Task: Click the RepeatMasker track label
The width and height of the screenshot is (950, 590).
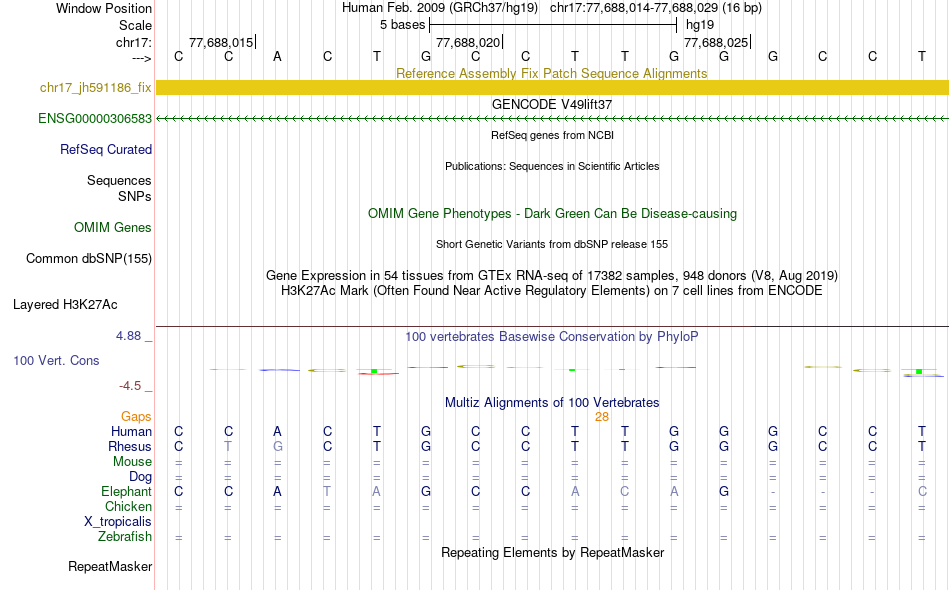Action: click(110, 567)
